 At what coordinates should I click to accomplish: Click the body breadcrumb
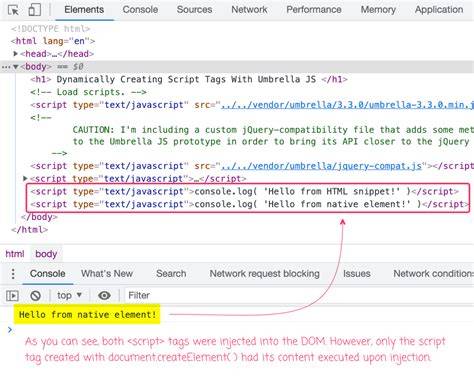pos(46,254)
